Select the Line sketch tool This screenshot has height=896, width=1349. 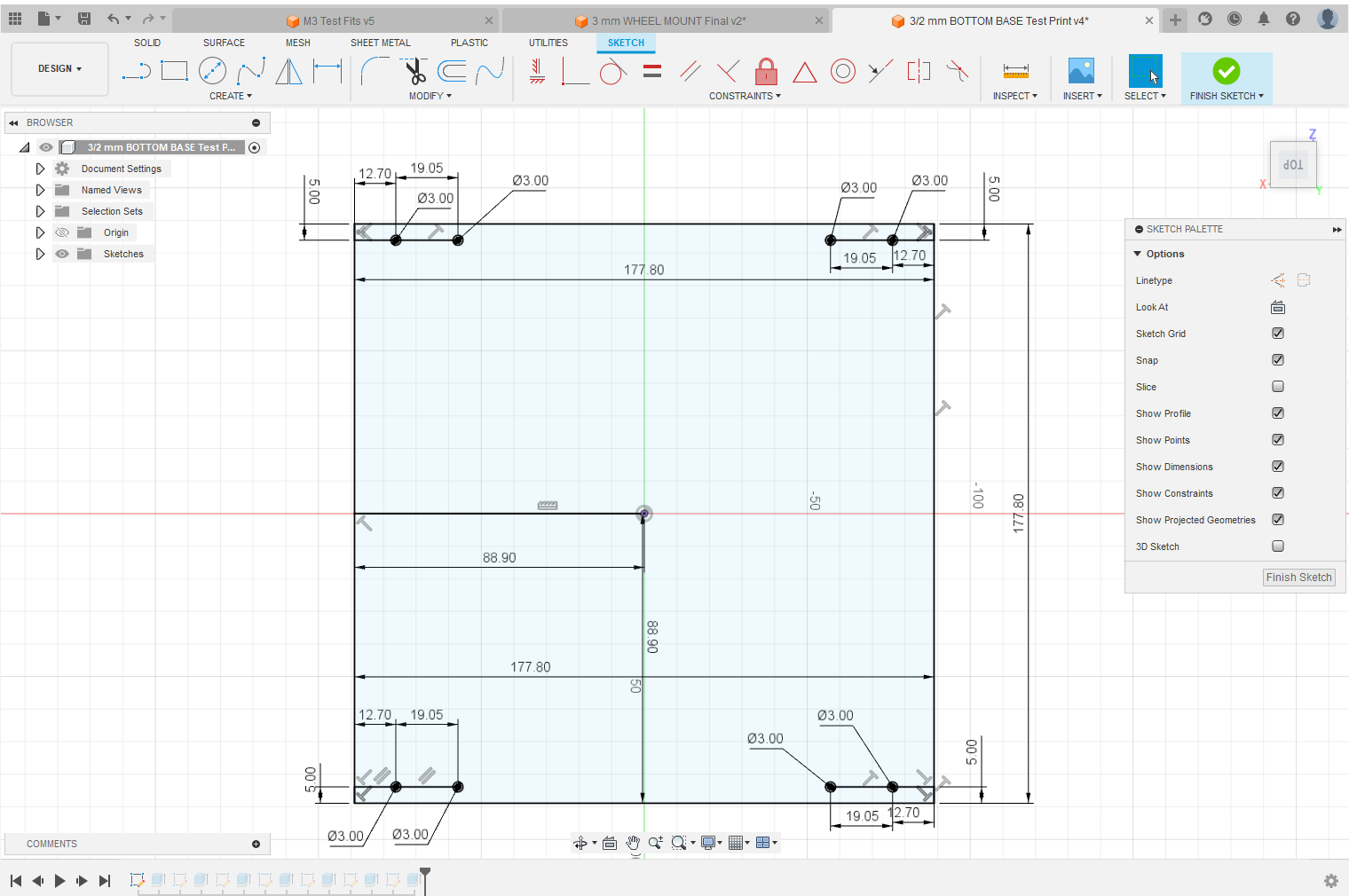point(136,71)
